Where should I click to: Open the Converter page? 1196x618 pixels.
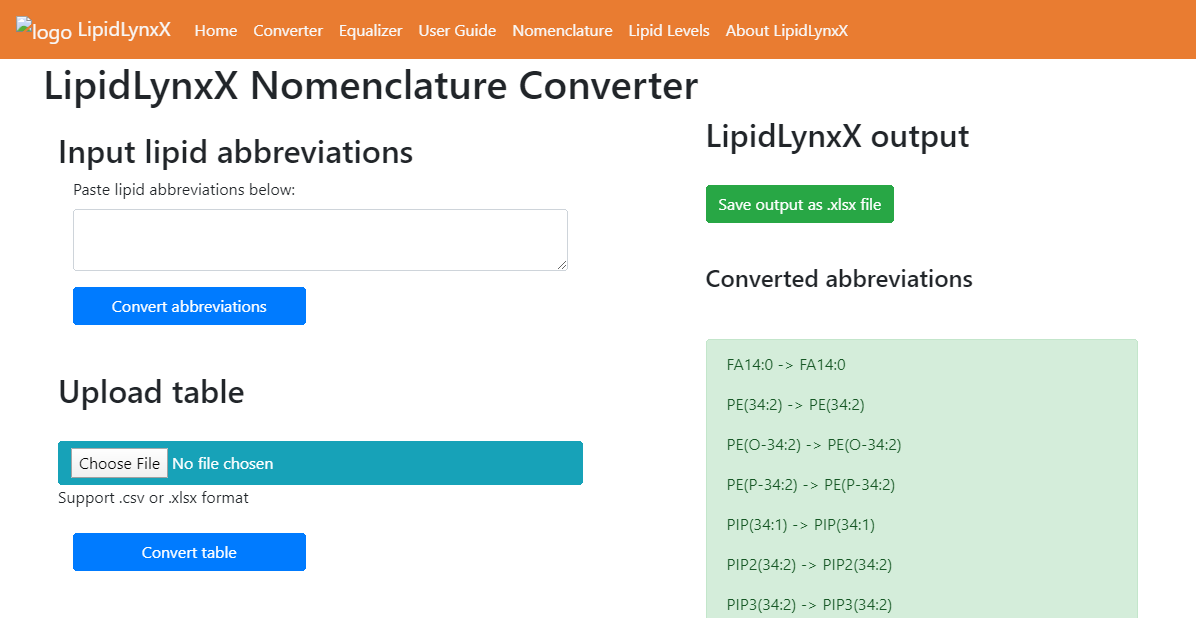point(287,31)
